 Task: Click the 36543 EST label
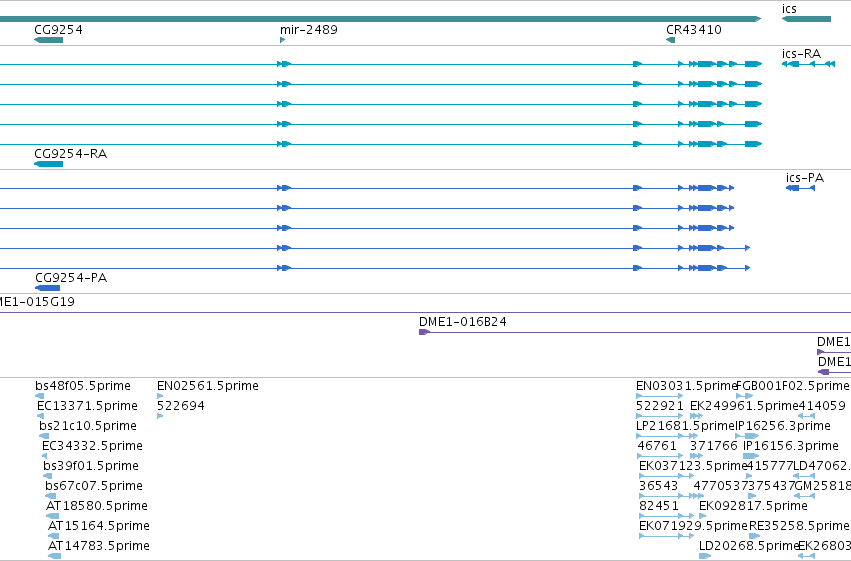pyautogui.click(x=659, y=486)
